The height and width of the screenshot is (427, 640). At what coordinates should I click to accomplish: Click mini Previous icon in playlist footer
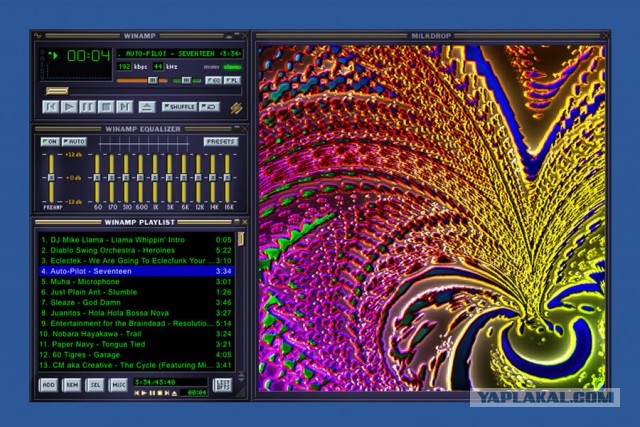pos(137,393)
